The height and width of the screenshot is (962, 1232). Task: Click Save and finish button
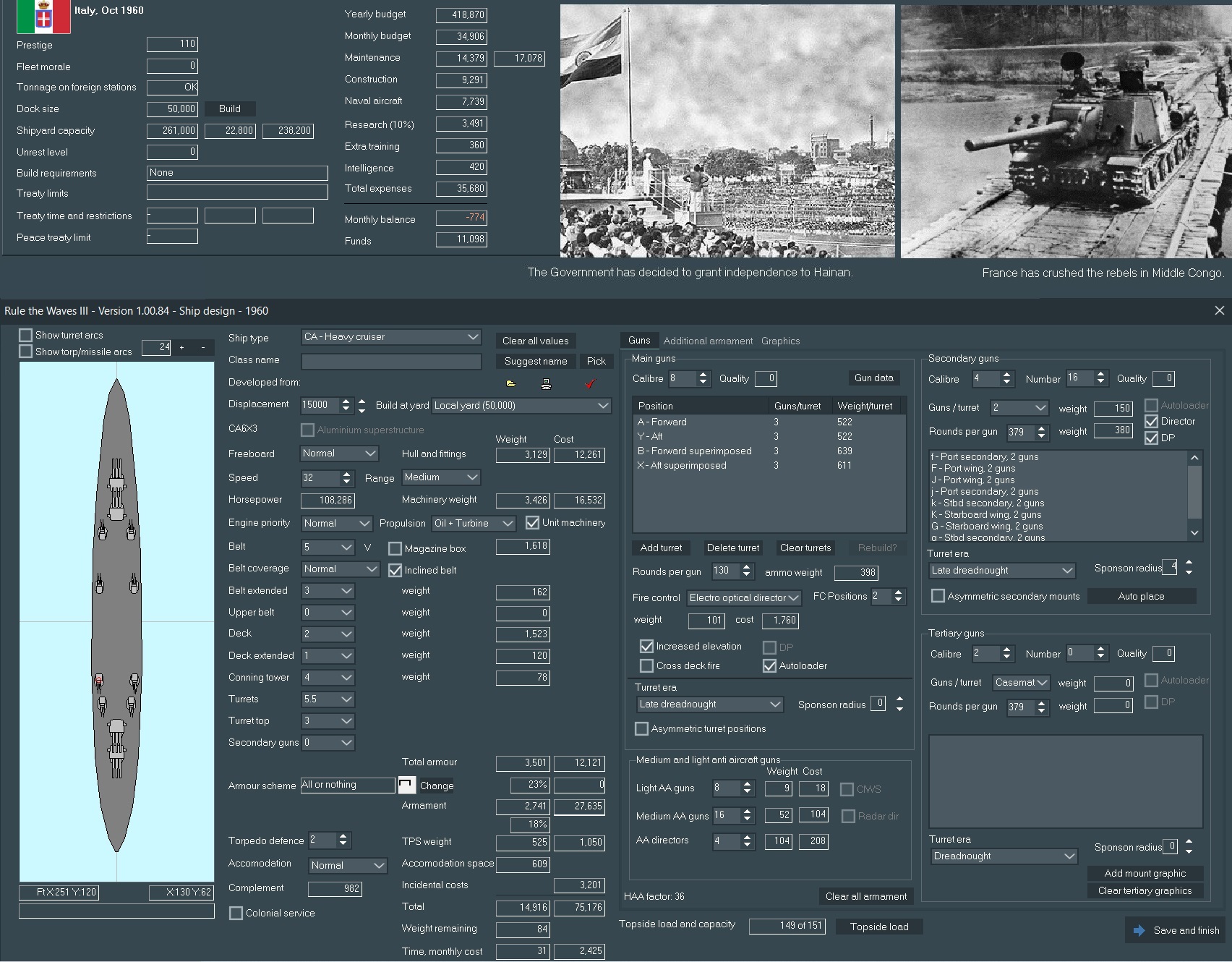(1176, 930)
